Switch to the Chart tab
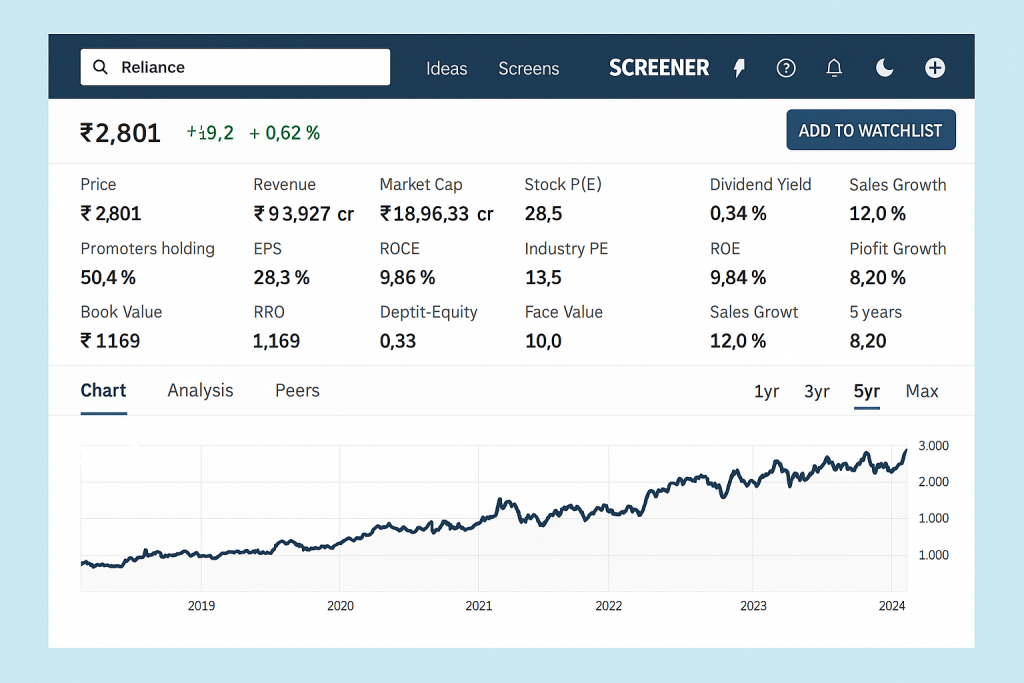The image size is (1024, 683). pos(103,390)
